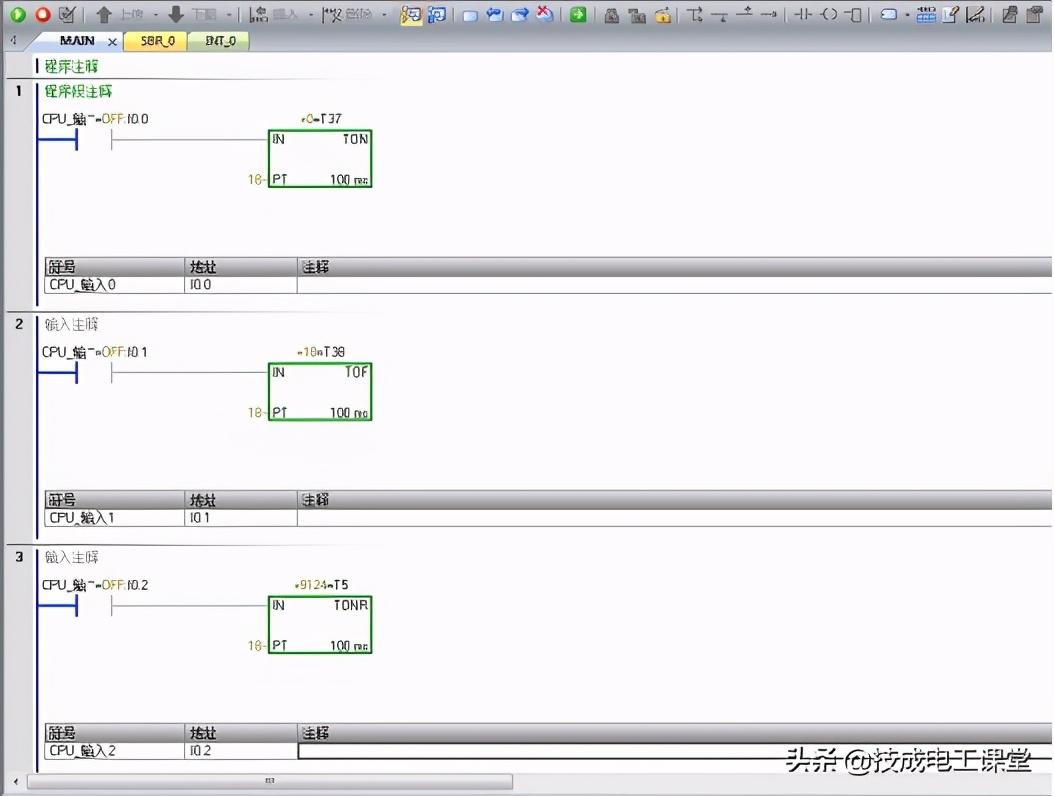Click the compile program icon
This screenshot has width=1054, height=796.
point(67,14)
